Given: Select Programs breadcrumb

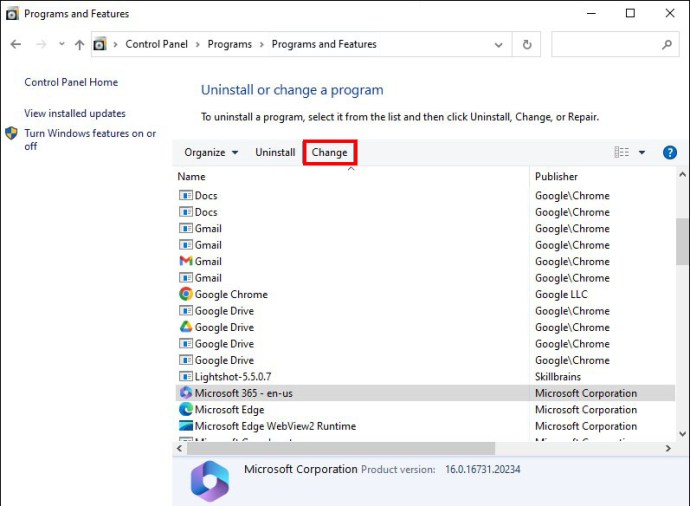Looking at the screenshot, I should (x=230, y=44).
